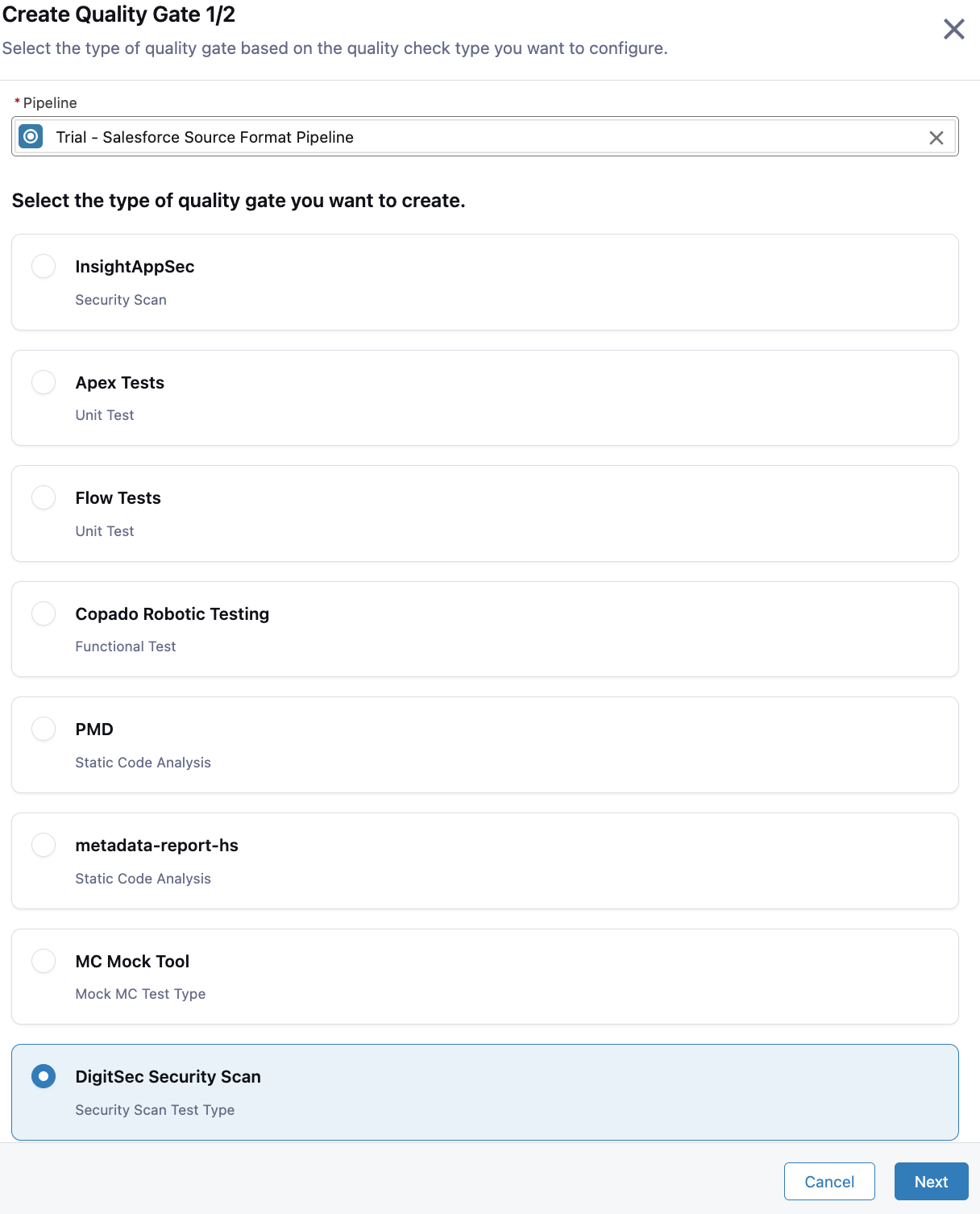
Task: Click the MC Mock Tool label
Action: click(132, 961)
